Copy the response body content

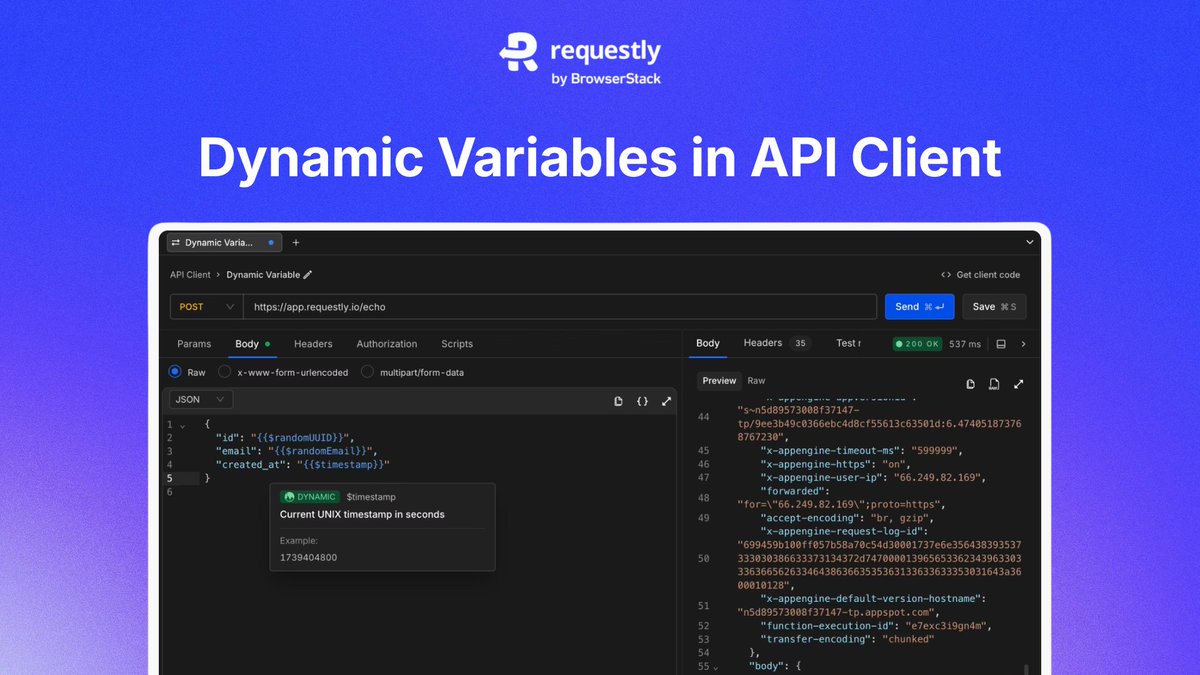click(971, 384)
